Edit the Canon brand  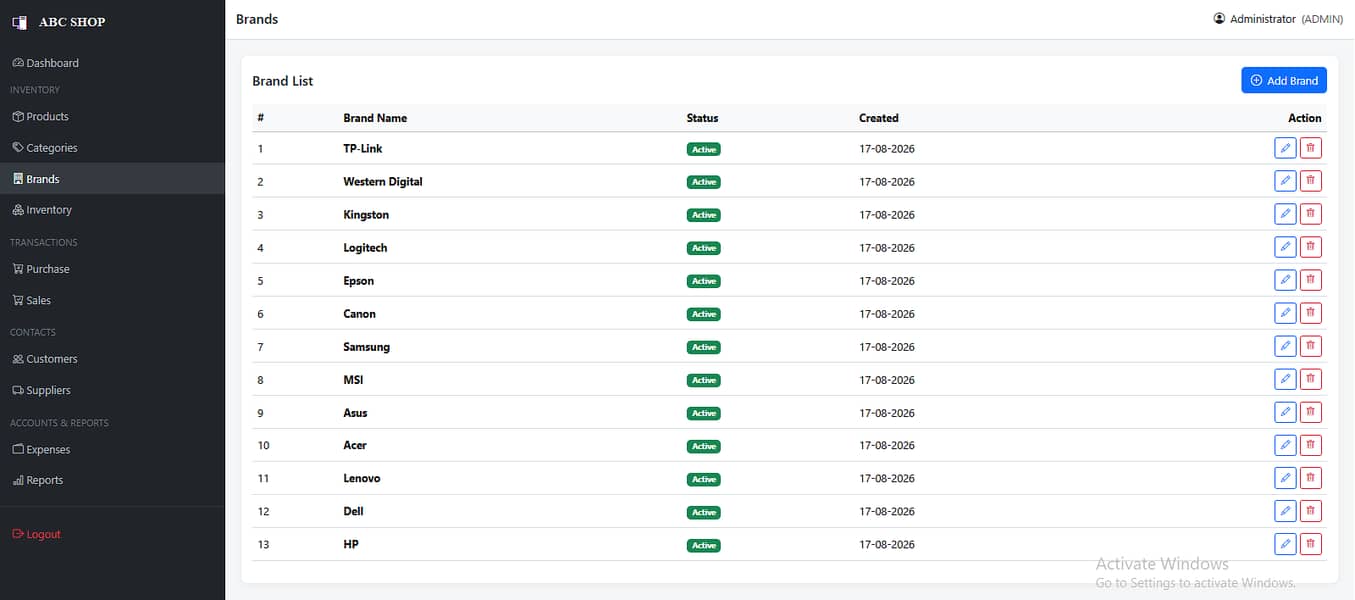point(1285,313)
